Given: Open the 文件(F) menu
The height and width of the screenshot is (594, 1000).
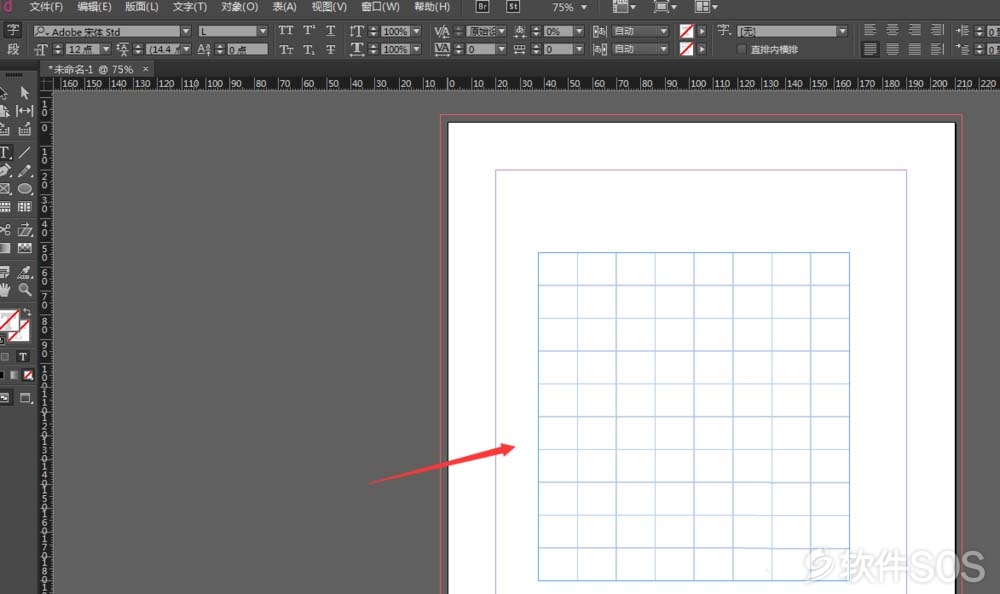Looking at the screenshot, I should (46, 7).
